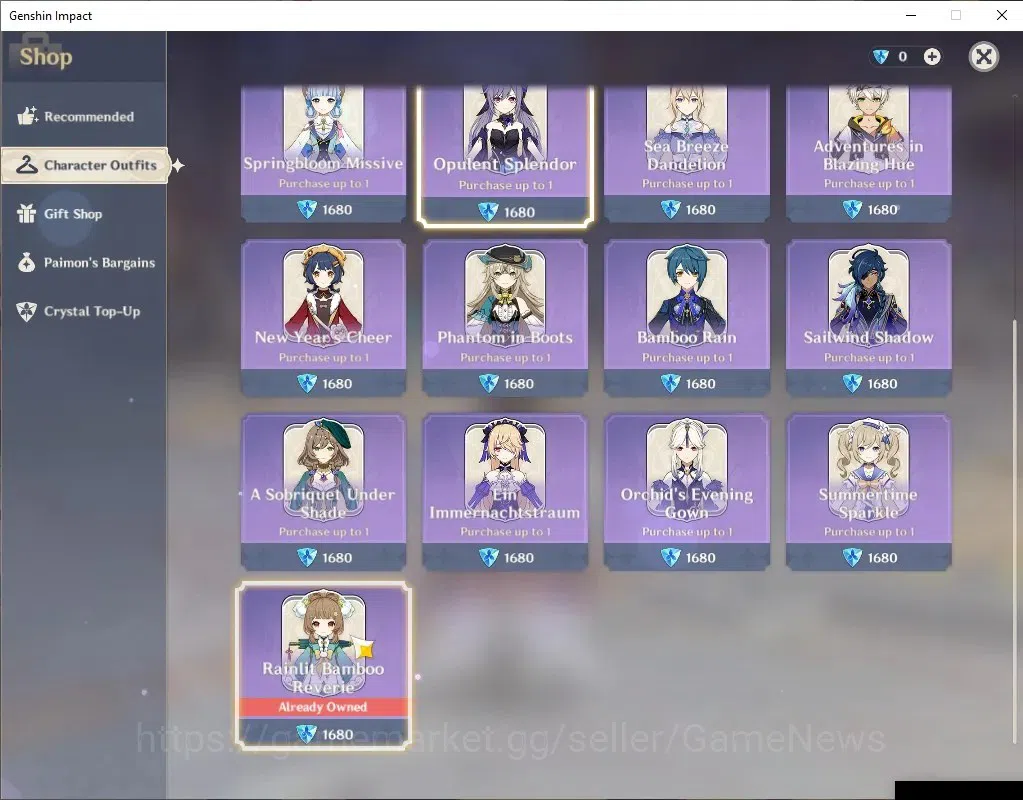The width and height of the screenshot is (1023, 800).
Task: Open the Recommended shop tab
Action: pyautogui.click(x=84, y=117)
